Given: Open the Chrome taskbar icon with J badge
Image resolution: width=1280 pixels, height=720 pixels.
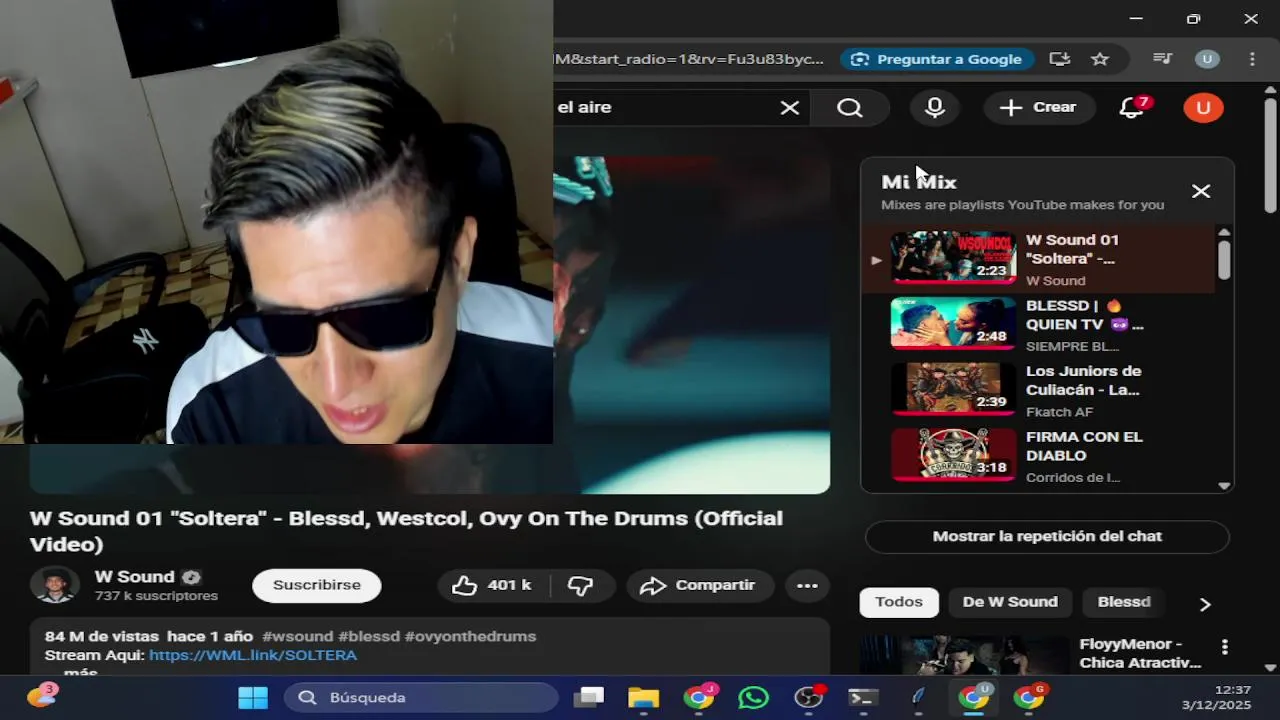Looking at the screenshot, I should point(699,697).
